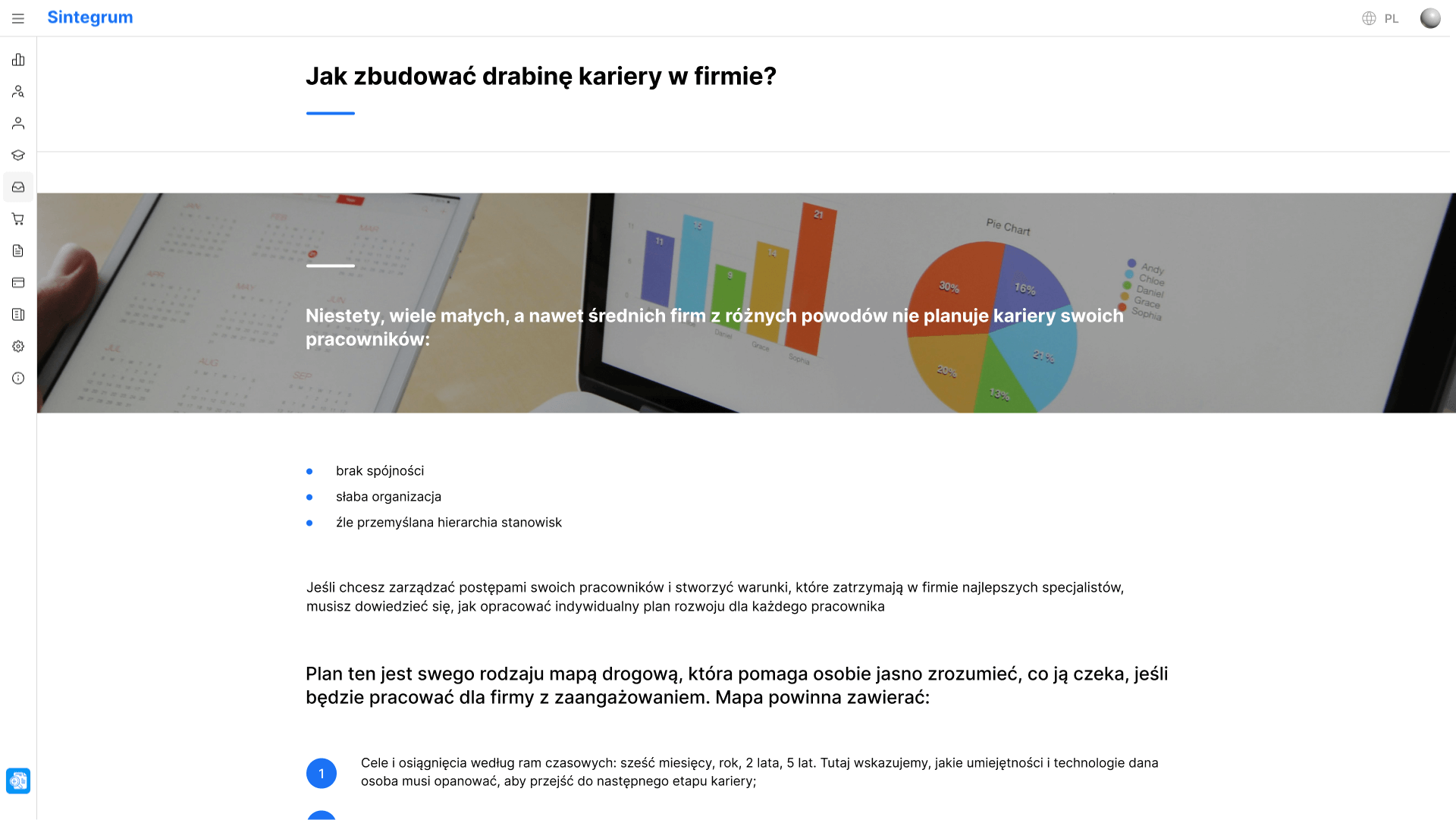Toggle the hamburger sidebar menu
Screen dimensions: 1456x820
pos(18,18)
